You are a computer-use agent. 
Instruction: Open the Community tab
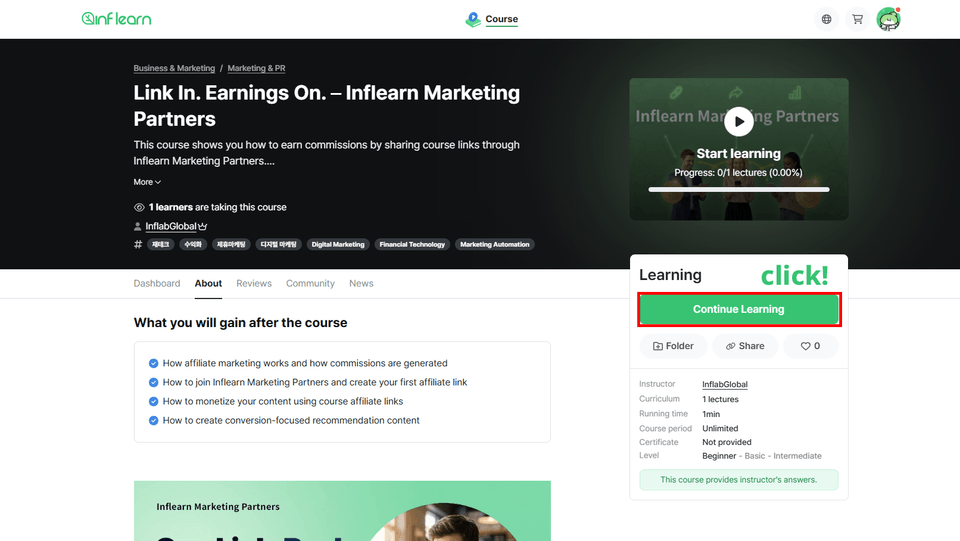(310, 283)
